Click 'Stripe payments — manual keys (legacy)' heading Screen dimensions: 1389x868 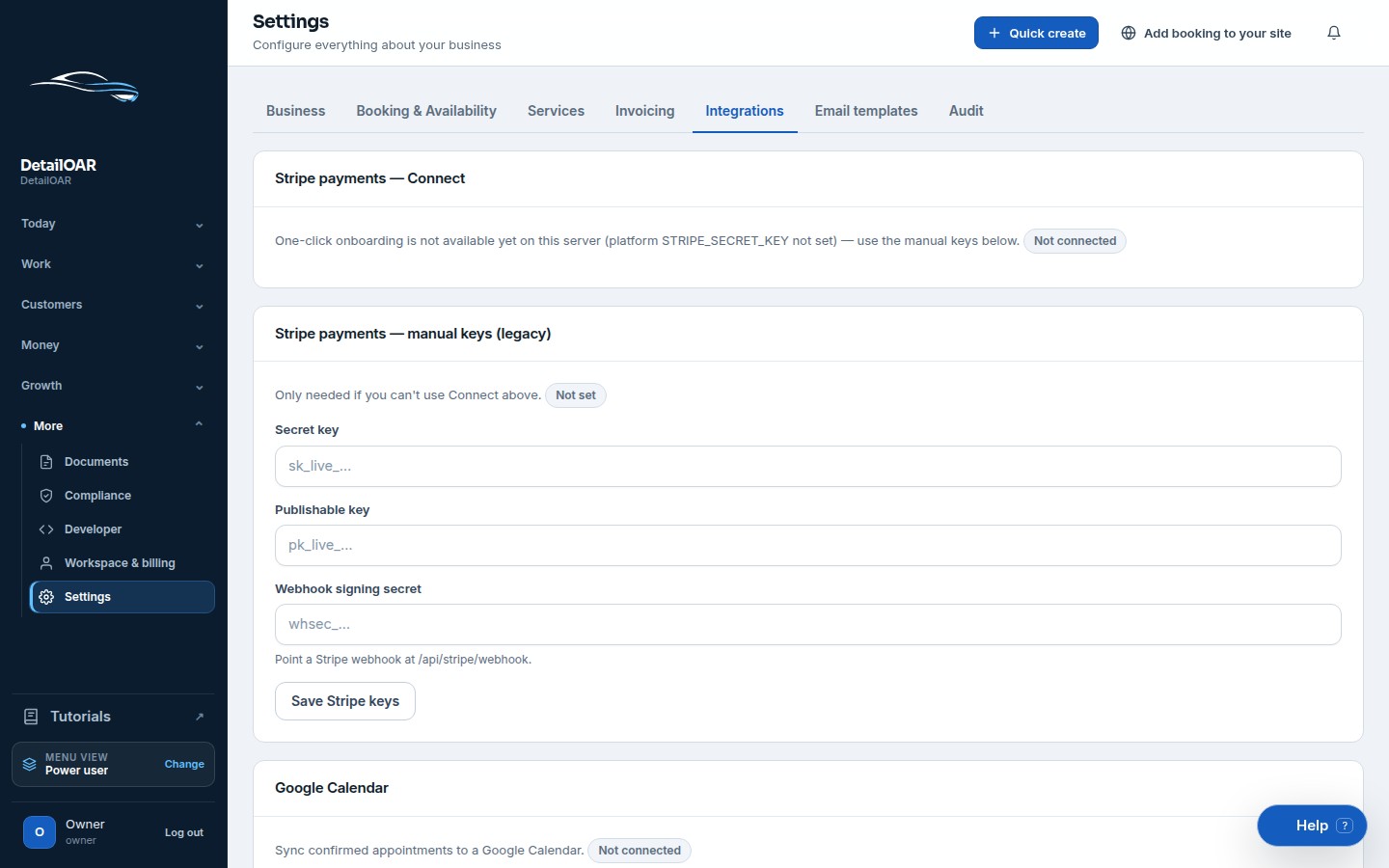tap(413, 334)
